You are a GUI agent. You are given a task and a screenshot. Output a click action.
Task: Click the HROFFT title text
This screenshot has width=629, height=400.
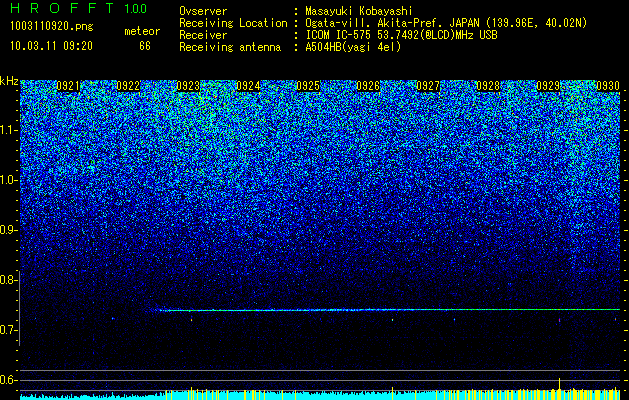(63, 8)
